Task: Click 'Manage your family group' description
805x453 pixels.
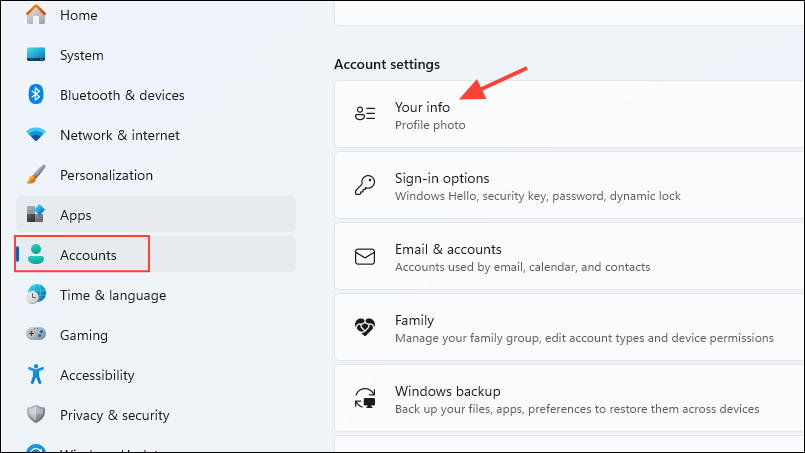Action: click(584, 338)
